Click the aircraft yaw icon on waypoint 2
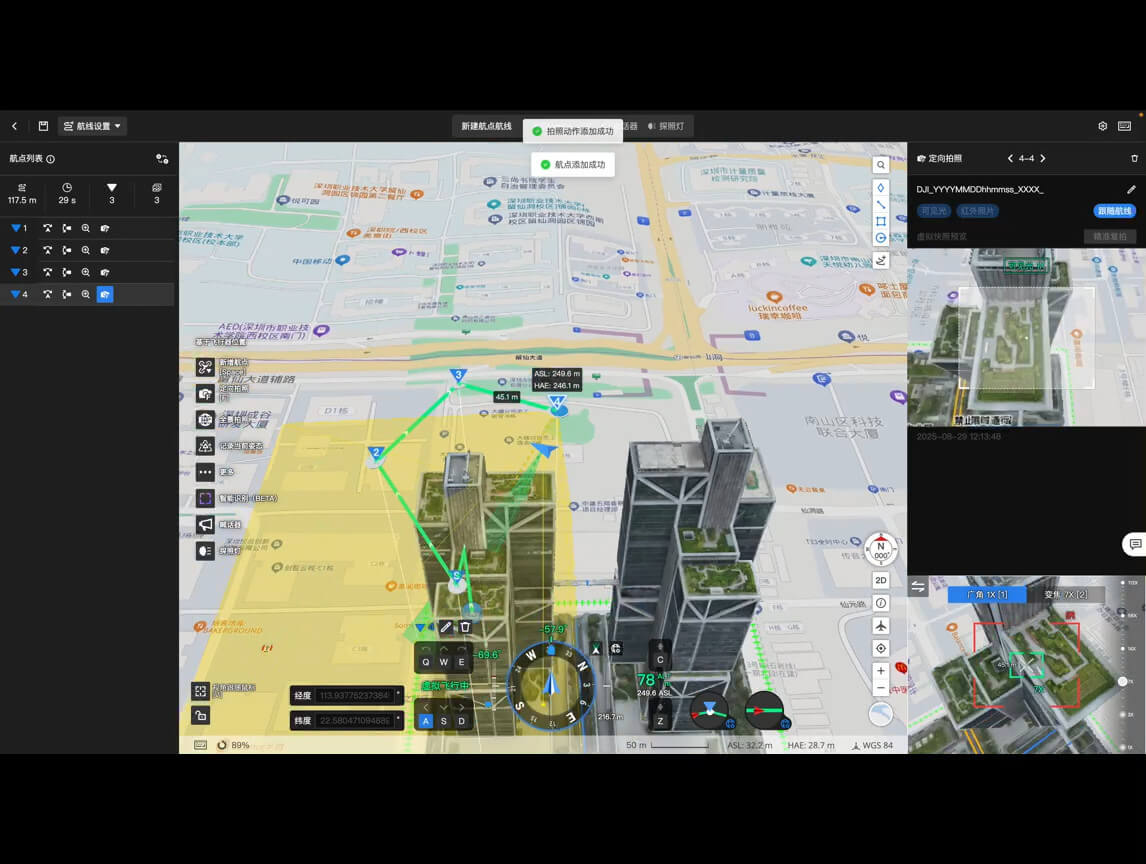 point(48,250)
